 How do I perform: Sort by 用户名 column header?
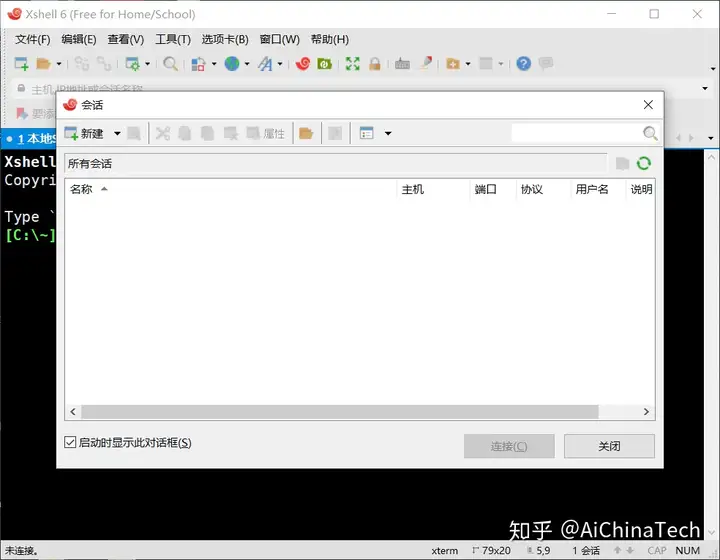click(x=598, y=189)
